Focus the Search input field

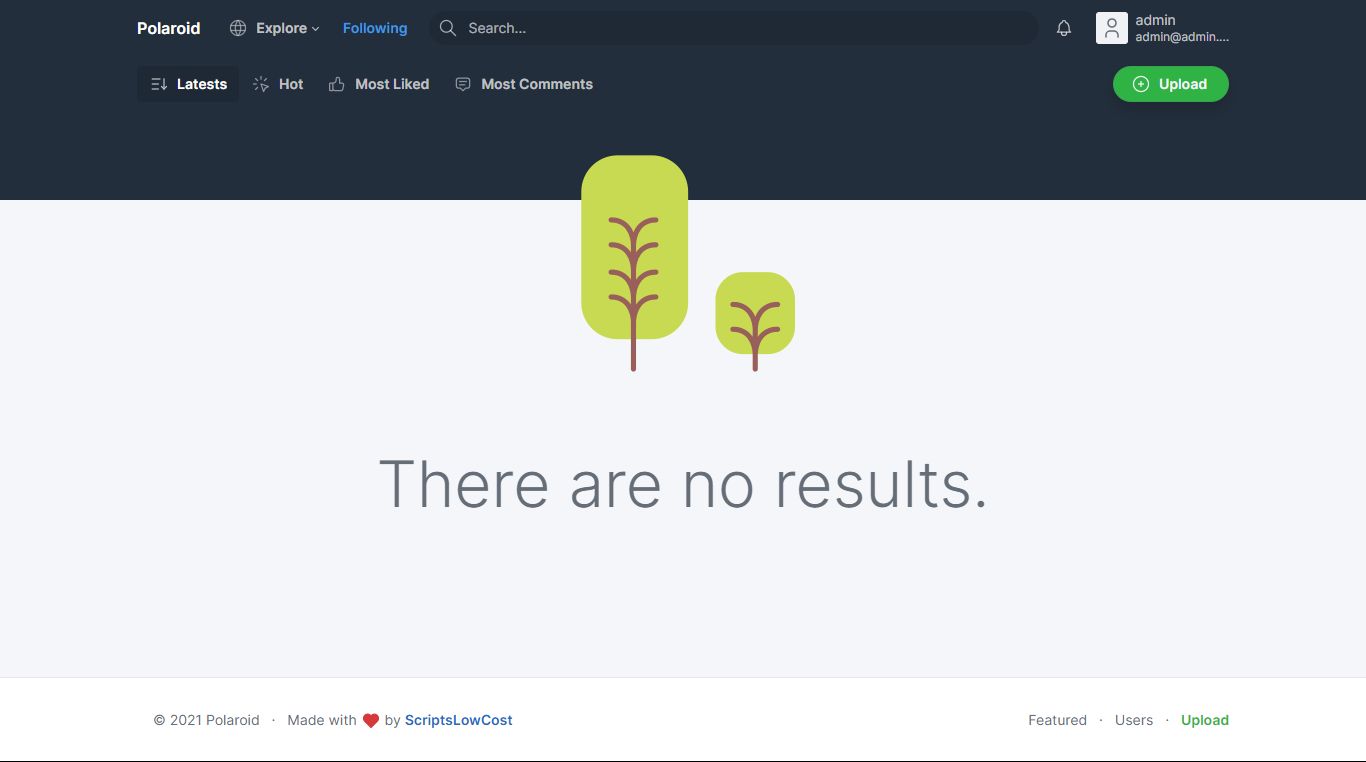coord(734,28)
